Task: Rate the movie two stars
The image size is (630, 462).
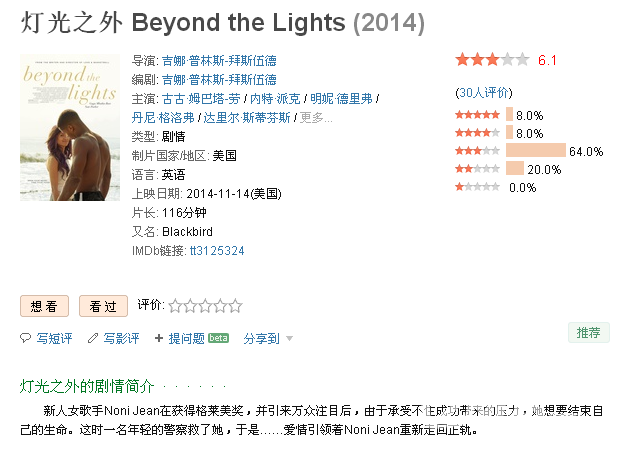Action: pyautogui.click(x=190, y=306)
